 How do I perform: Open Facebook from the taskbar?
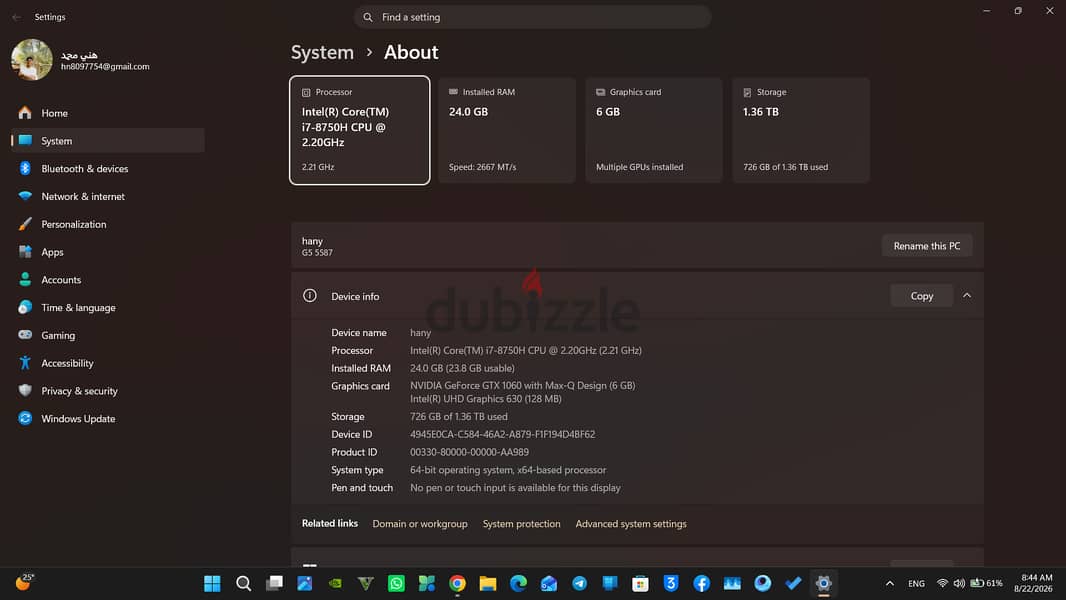(702, 583)
